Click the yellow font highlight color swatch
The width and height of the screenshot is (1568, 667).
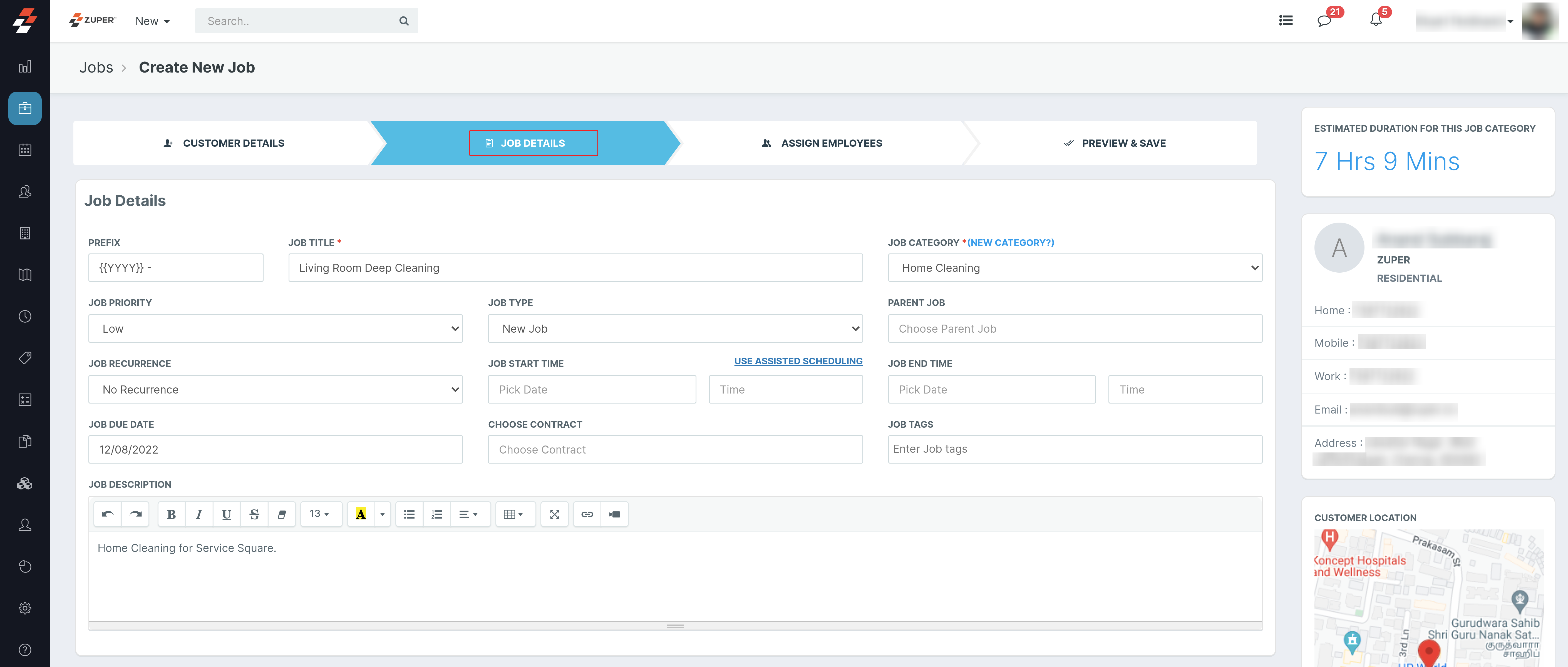[361, 514]
